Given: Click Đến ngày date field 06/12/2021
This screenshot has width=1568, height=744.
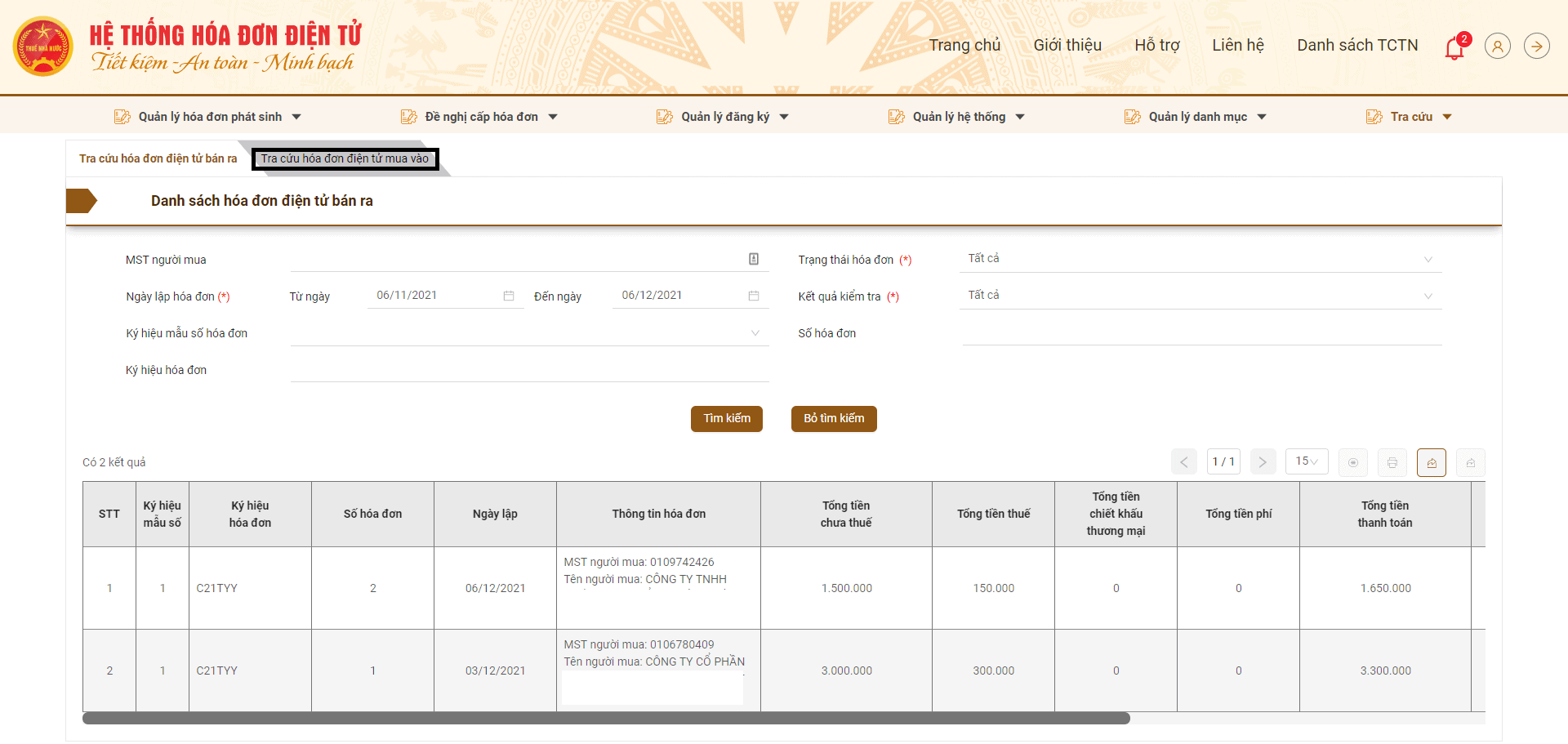Looking at the screenshot, I should point(690,296).
